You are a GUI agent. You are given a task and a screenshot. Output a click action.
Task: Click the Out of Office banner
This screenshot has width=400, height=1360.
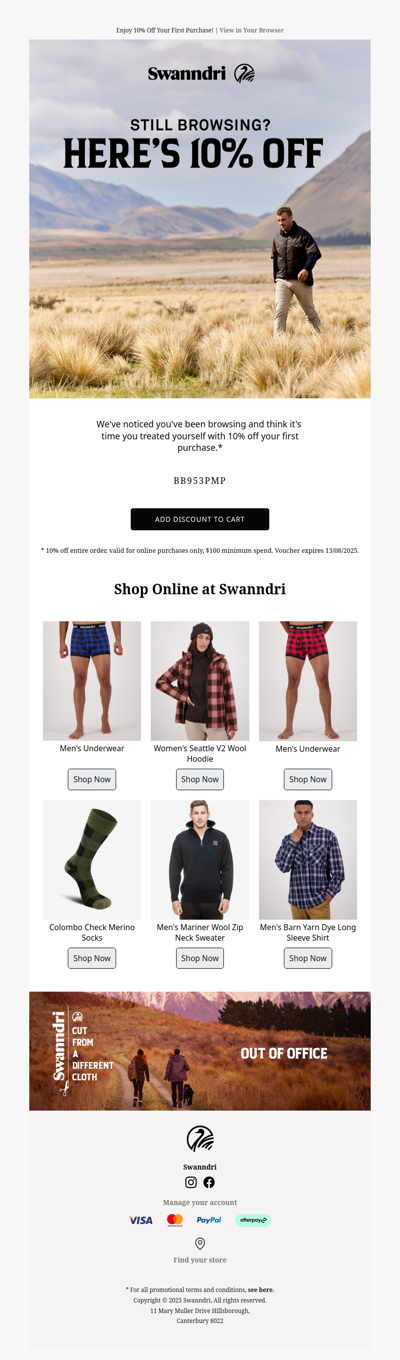point(200,1051)
